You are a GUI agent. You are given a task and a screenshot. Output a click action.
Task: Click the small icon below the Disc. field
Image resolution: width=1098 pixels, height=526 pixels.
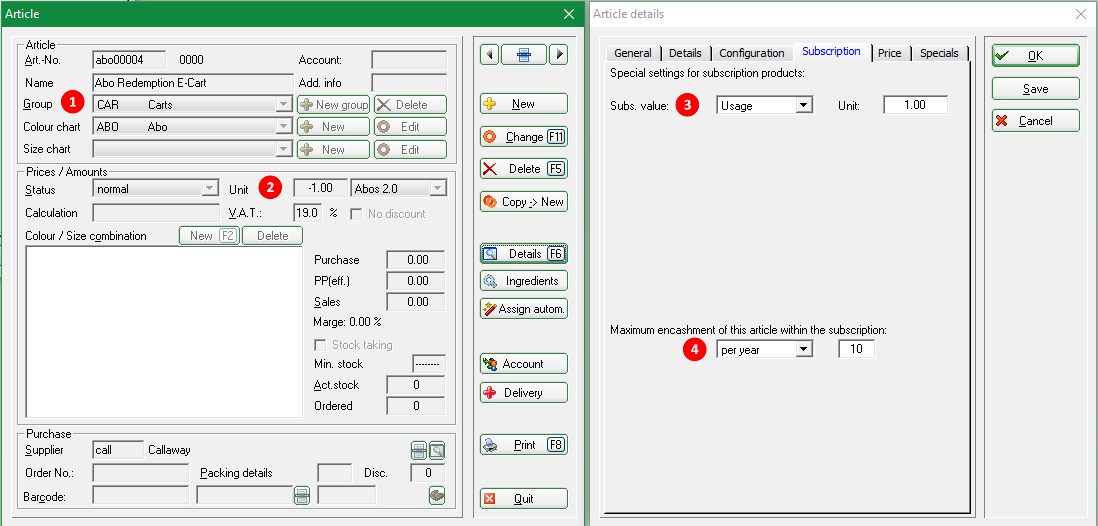[437, 495]
